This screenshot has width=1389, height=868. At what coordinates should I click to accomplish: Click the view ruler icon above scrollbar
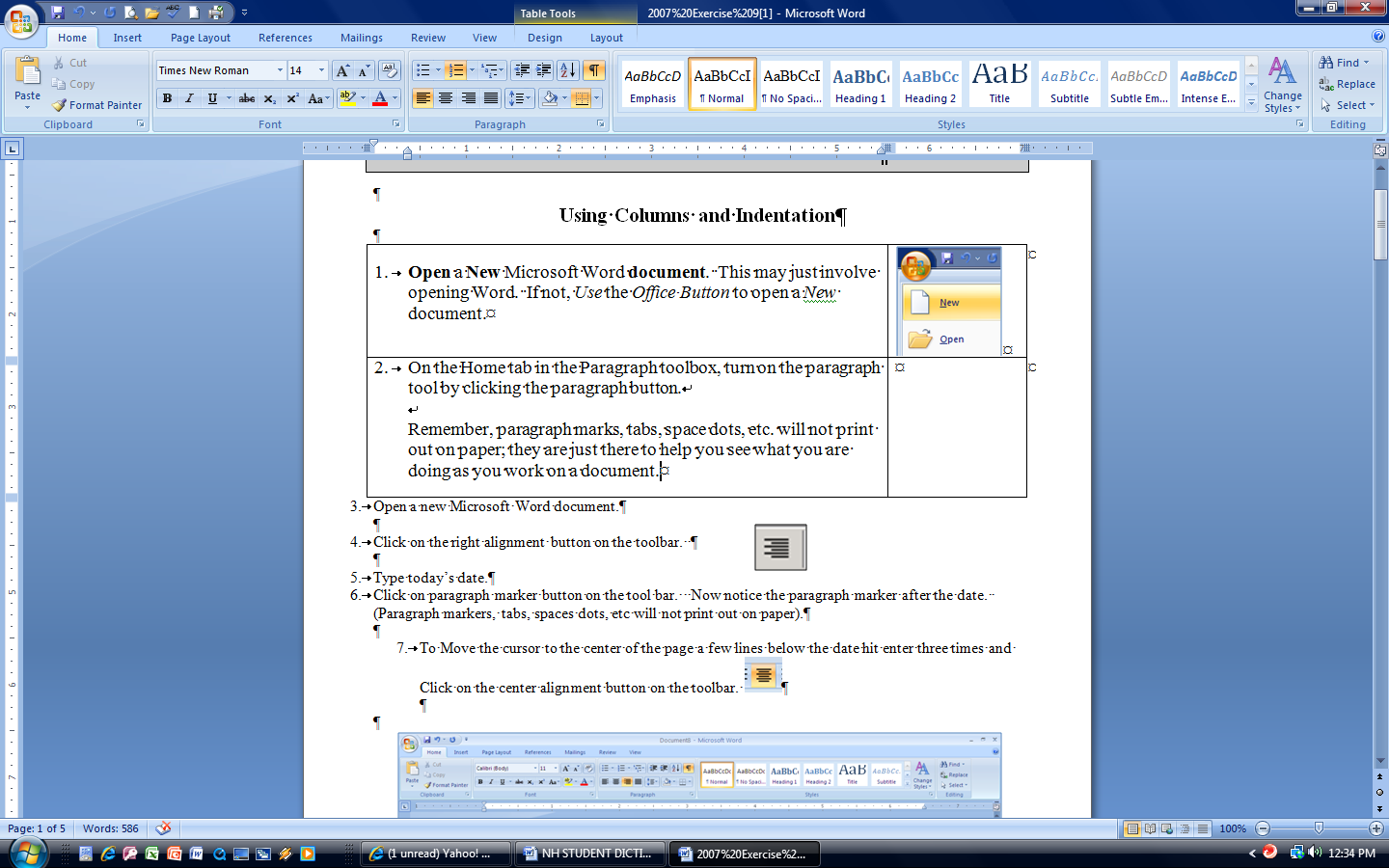1379,150
